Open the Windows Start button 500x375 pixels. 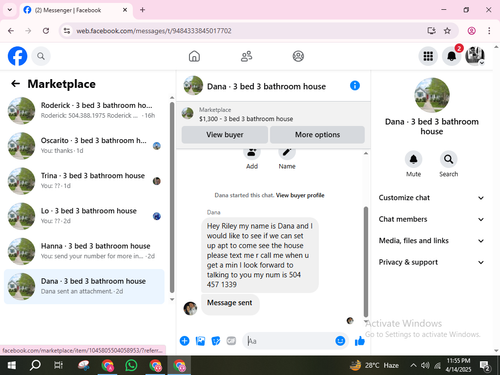click(12, 365)
